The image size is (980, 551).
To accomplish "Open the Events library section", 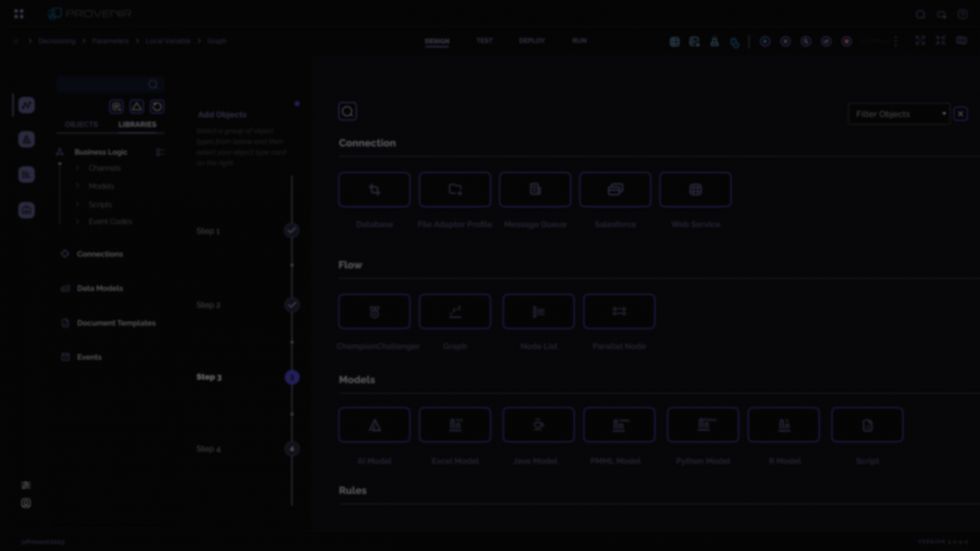I will pyautogui.click(x=89, y=357).
